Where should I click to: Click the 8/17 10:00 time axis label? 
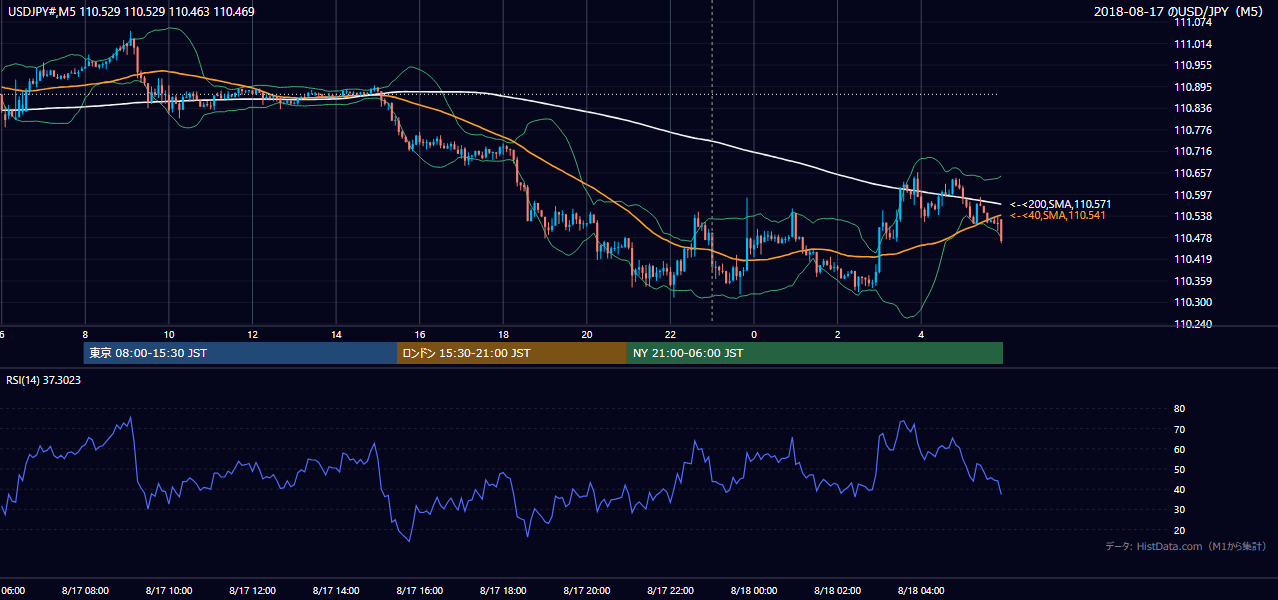168,590
